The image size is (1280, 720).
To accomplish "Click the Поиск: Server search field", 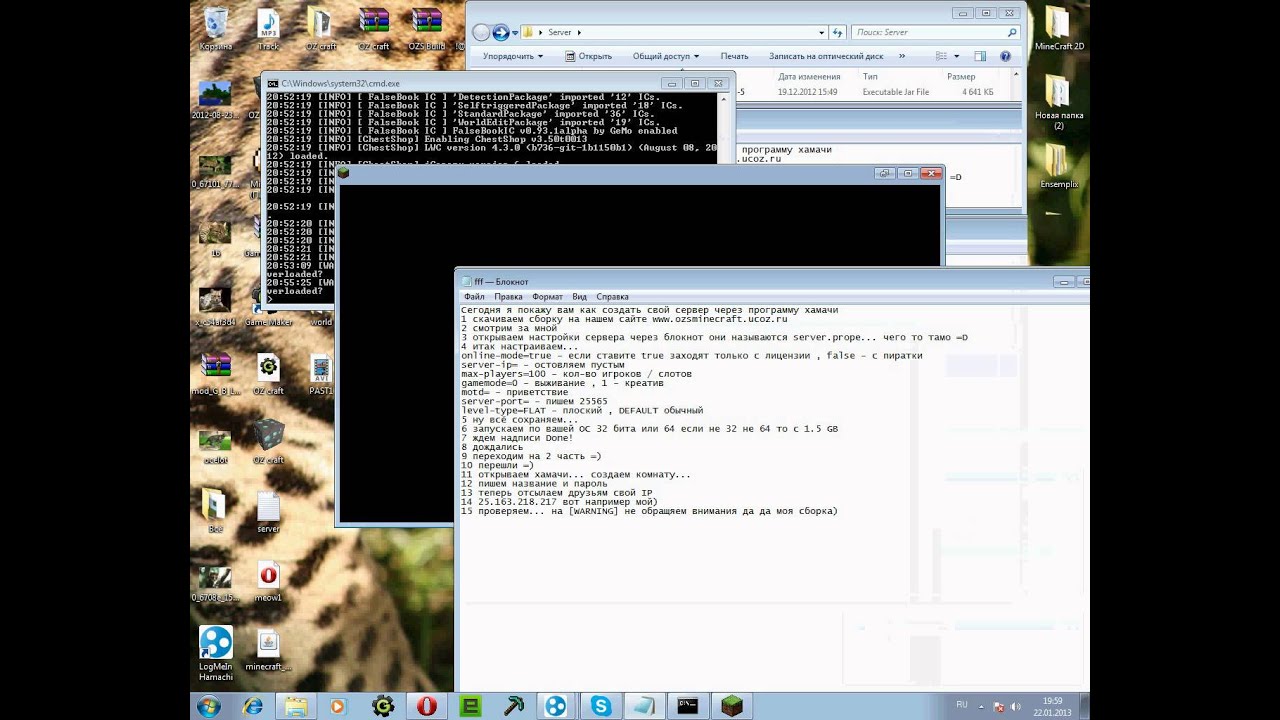I will pyautogui.click(x=934, y=32).
